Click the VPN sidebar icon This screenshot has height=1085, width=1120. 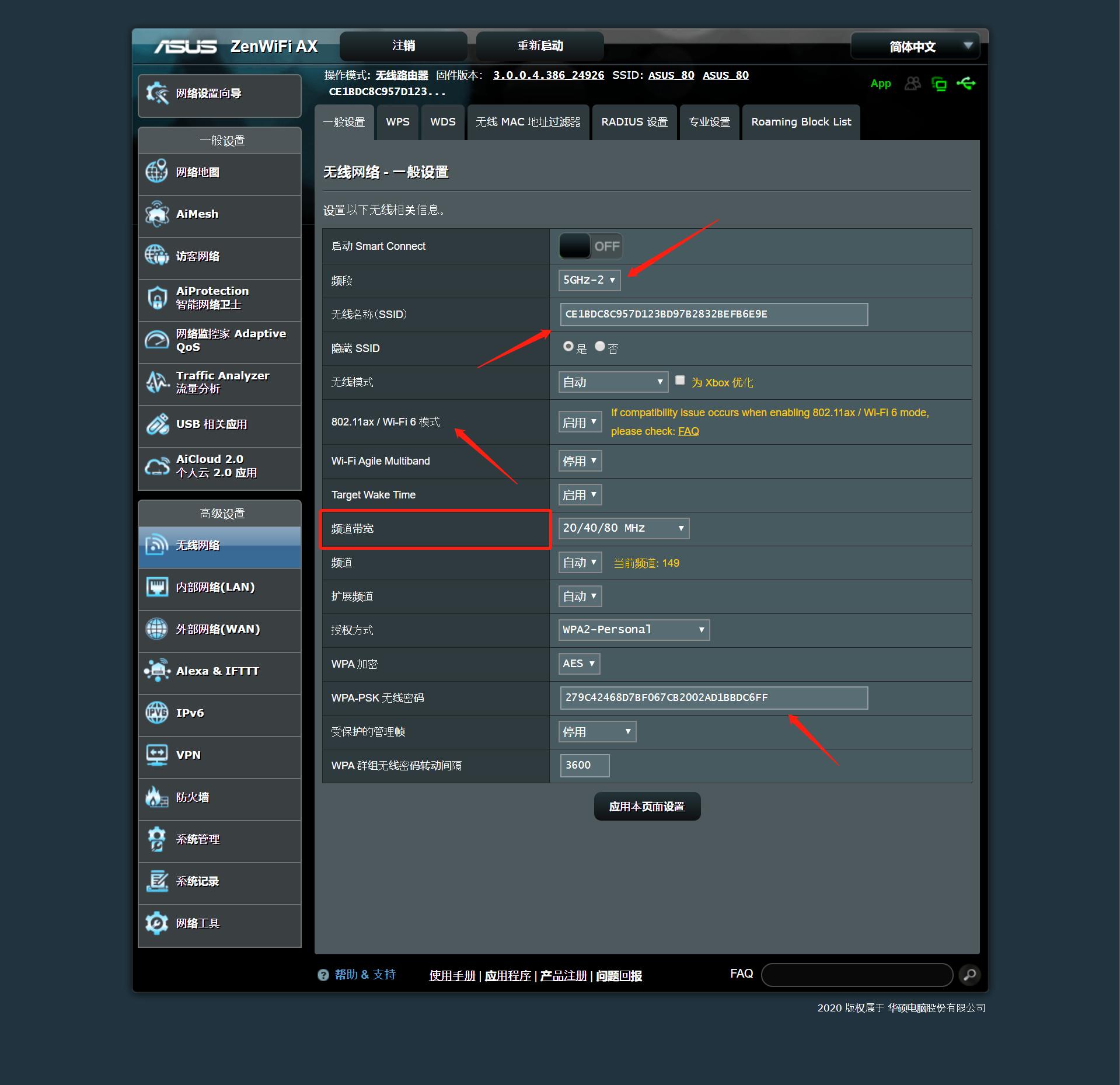point(156,755)
